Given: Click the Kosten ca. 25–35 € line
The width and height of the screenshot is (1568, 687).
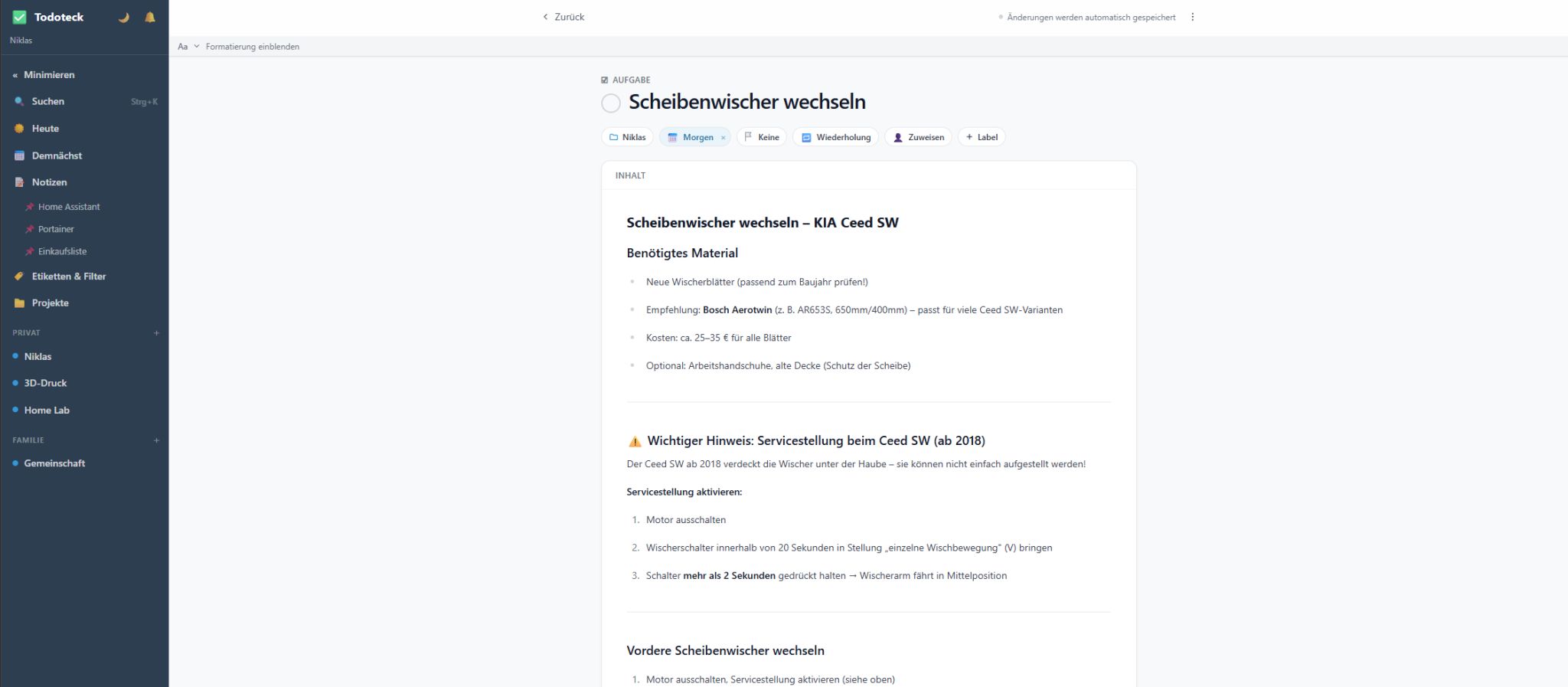Looking at the screenshot, I should point(719,338).
